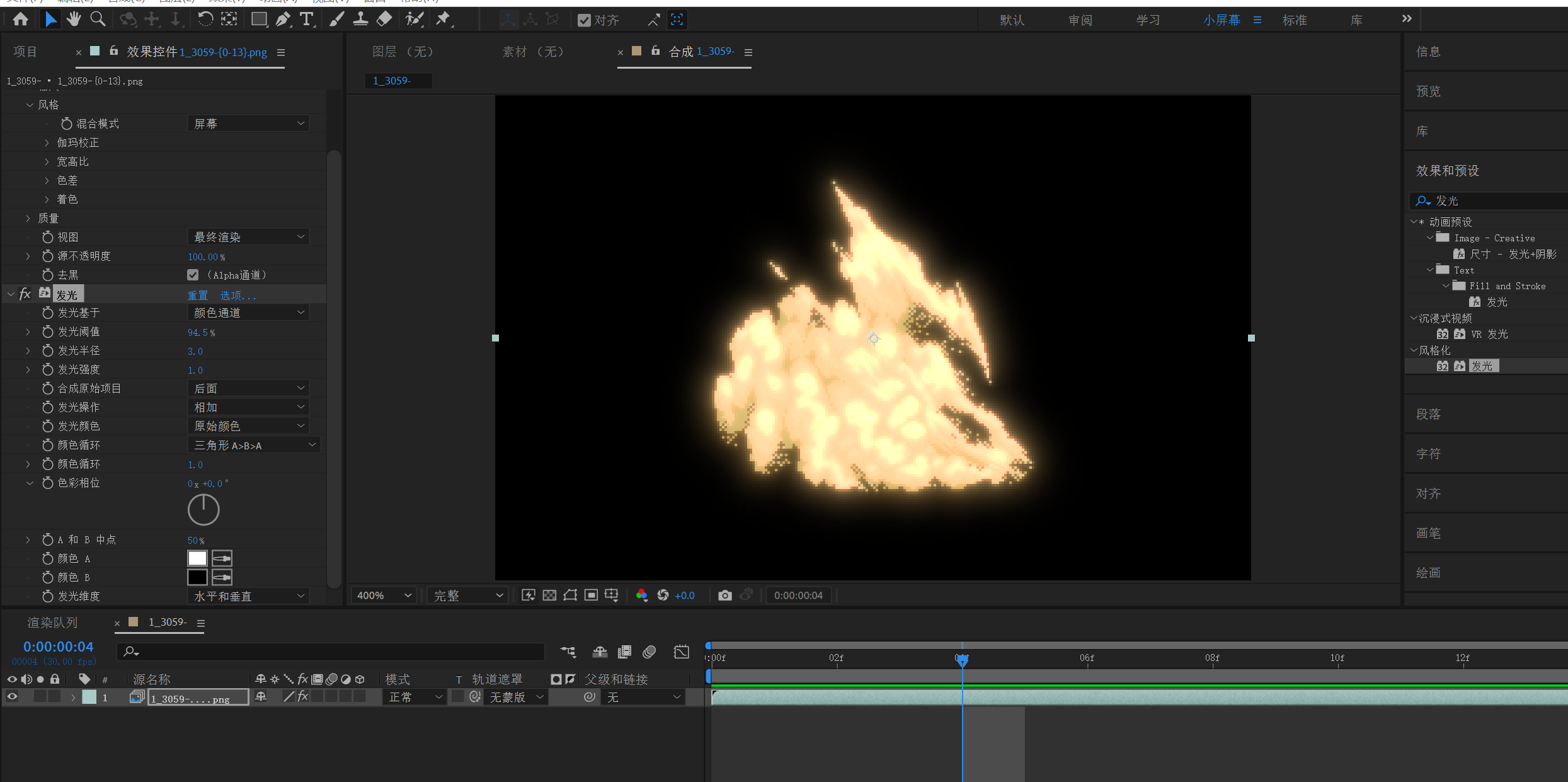
Task: Select the Rotation tool
Action: [x=205, y=20]
